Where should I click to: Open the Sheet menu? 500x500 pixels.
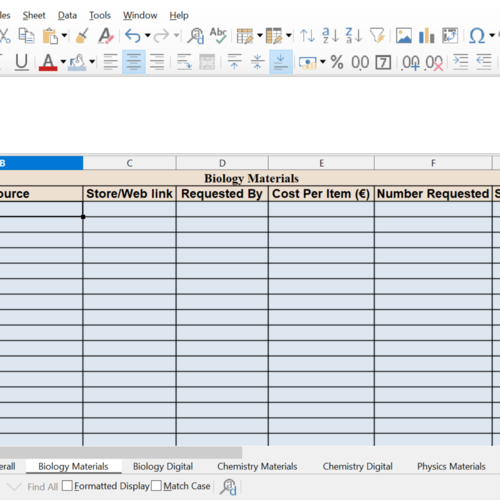[x=34, y=15]
